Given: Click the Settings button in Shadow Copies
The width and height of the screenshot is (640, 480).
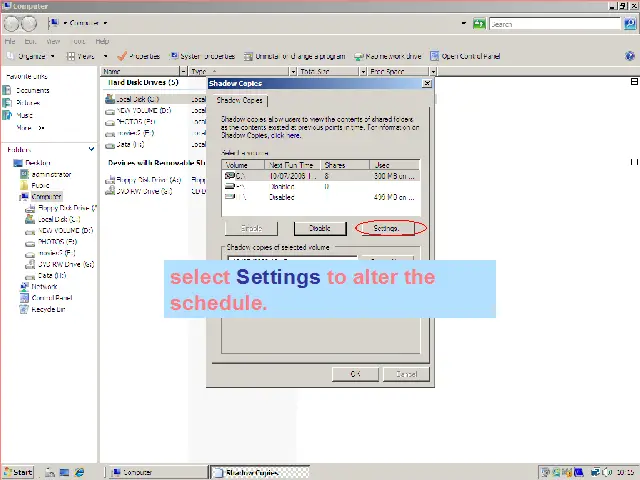Looking at the screenshot, I should (389, 229).
